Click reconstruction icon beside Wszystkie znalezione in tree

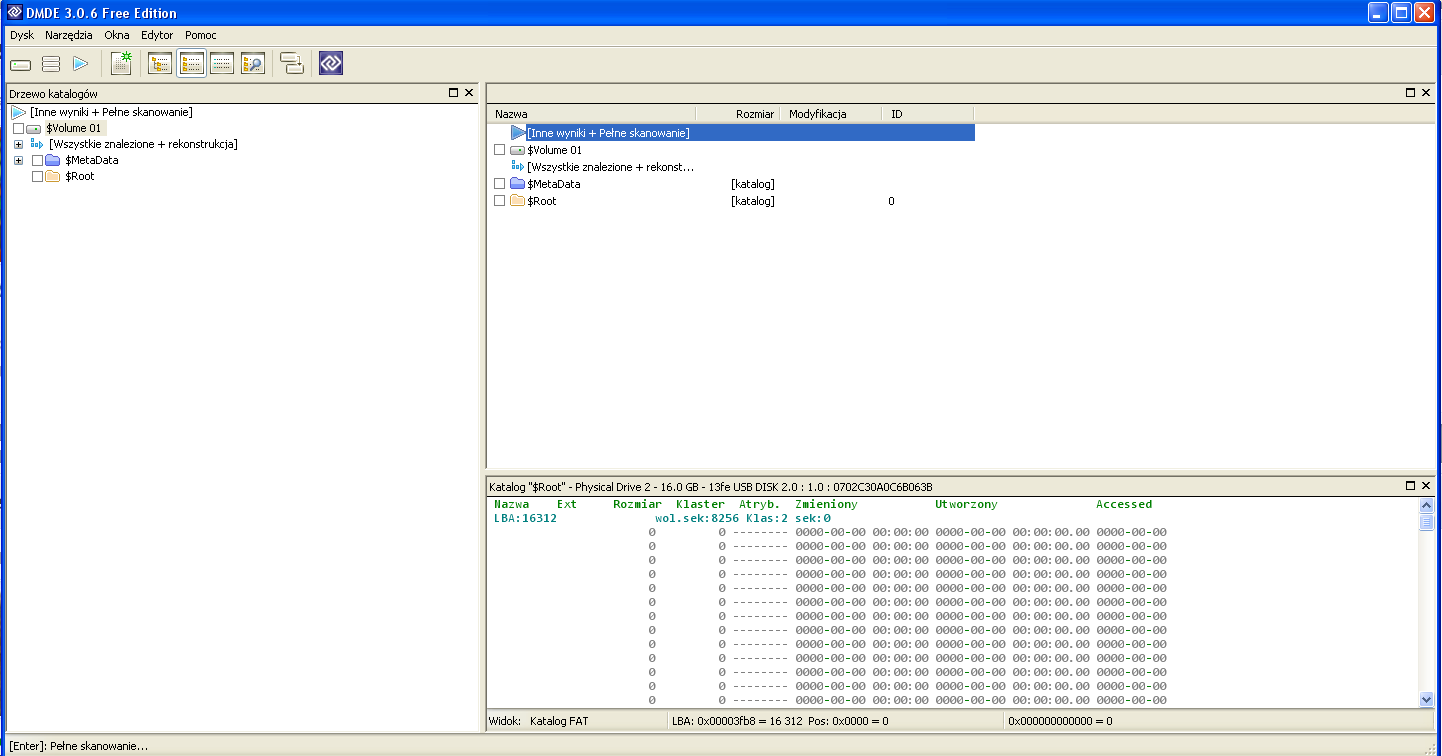37,144
